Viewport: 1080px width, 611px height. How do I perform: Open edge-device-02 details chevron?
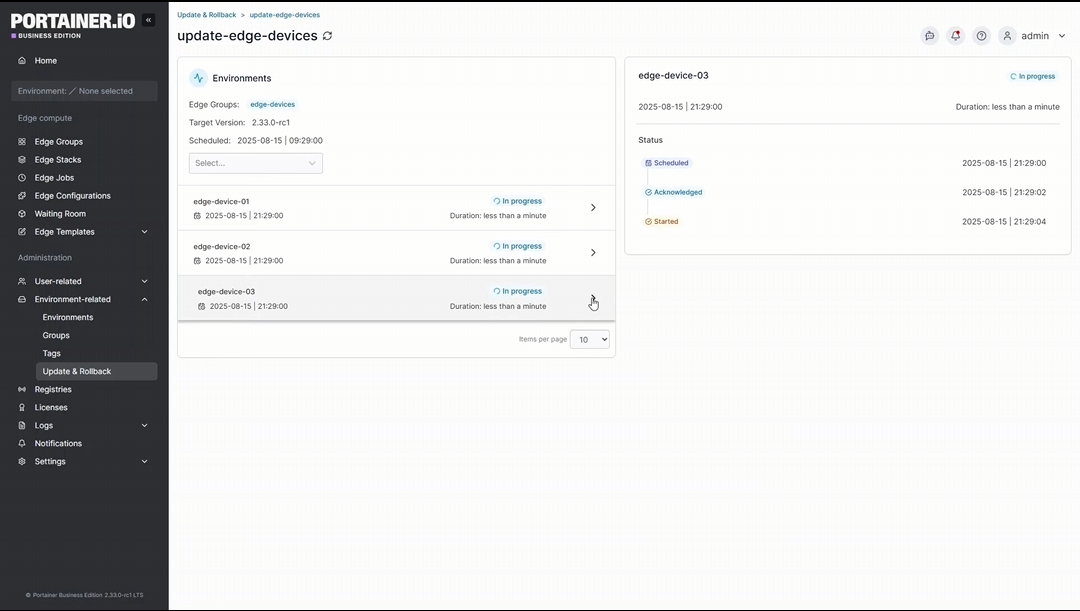pos(593,253)
